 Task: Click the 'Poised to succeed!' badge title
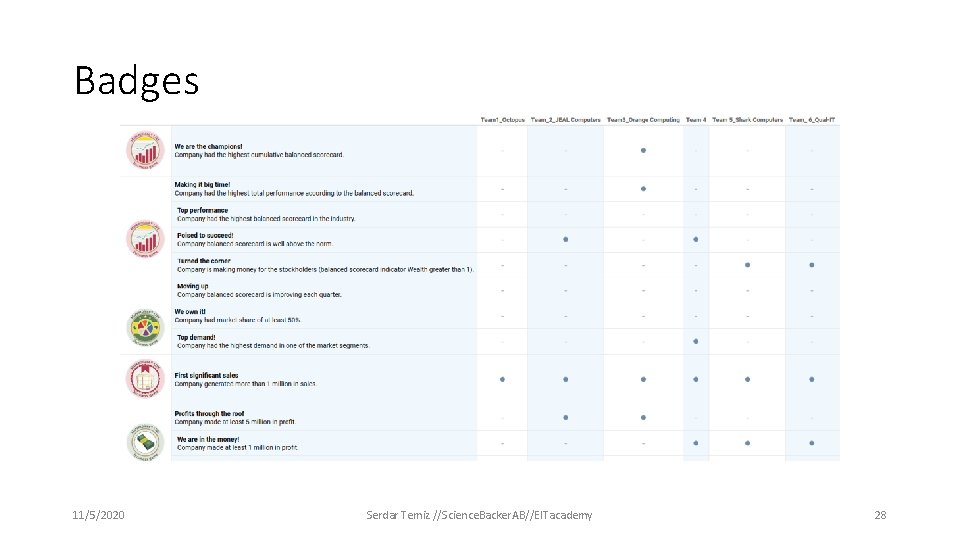point(205,235)
